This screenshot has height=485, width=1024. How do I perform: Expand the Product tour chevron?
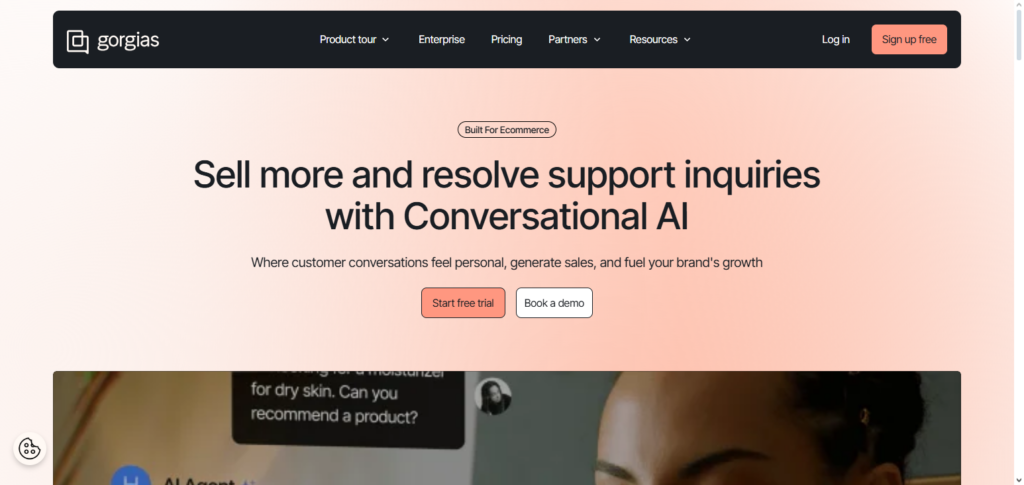coord(385,40)
